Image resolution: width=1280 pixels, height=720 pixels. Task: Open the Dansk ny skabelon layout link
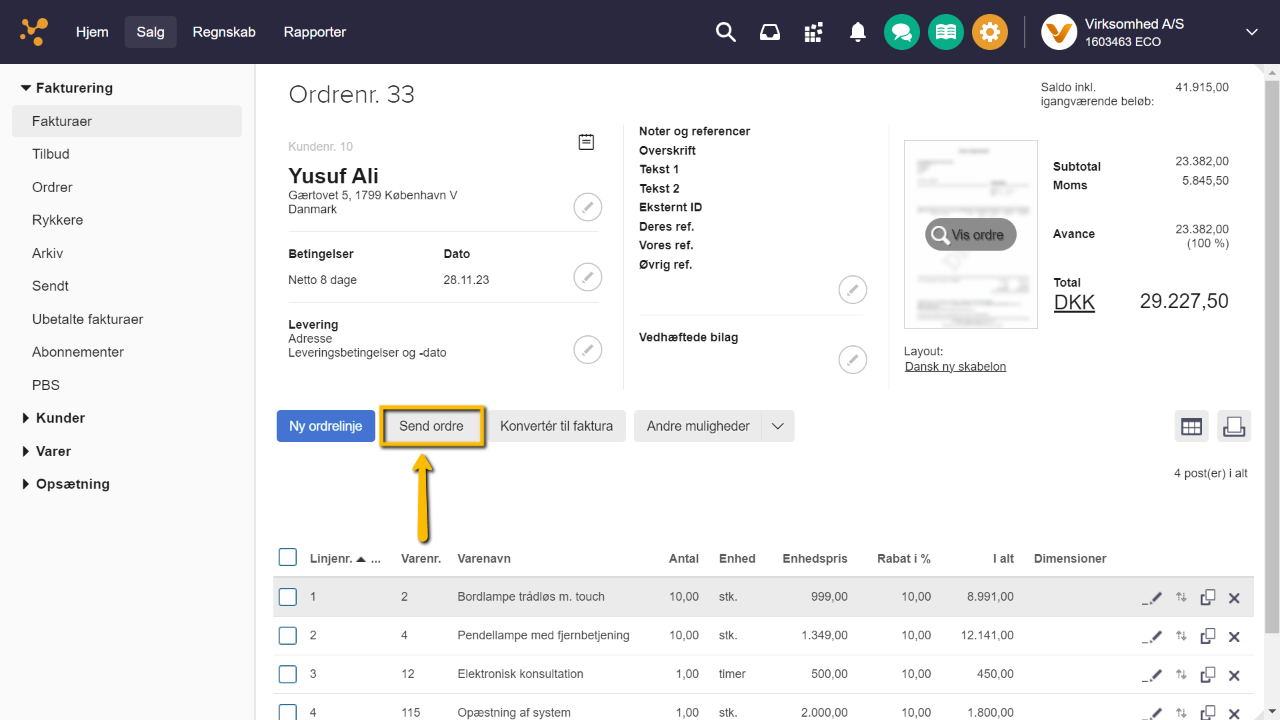click(x=955, y=366)
